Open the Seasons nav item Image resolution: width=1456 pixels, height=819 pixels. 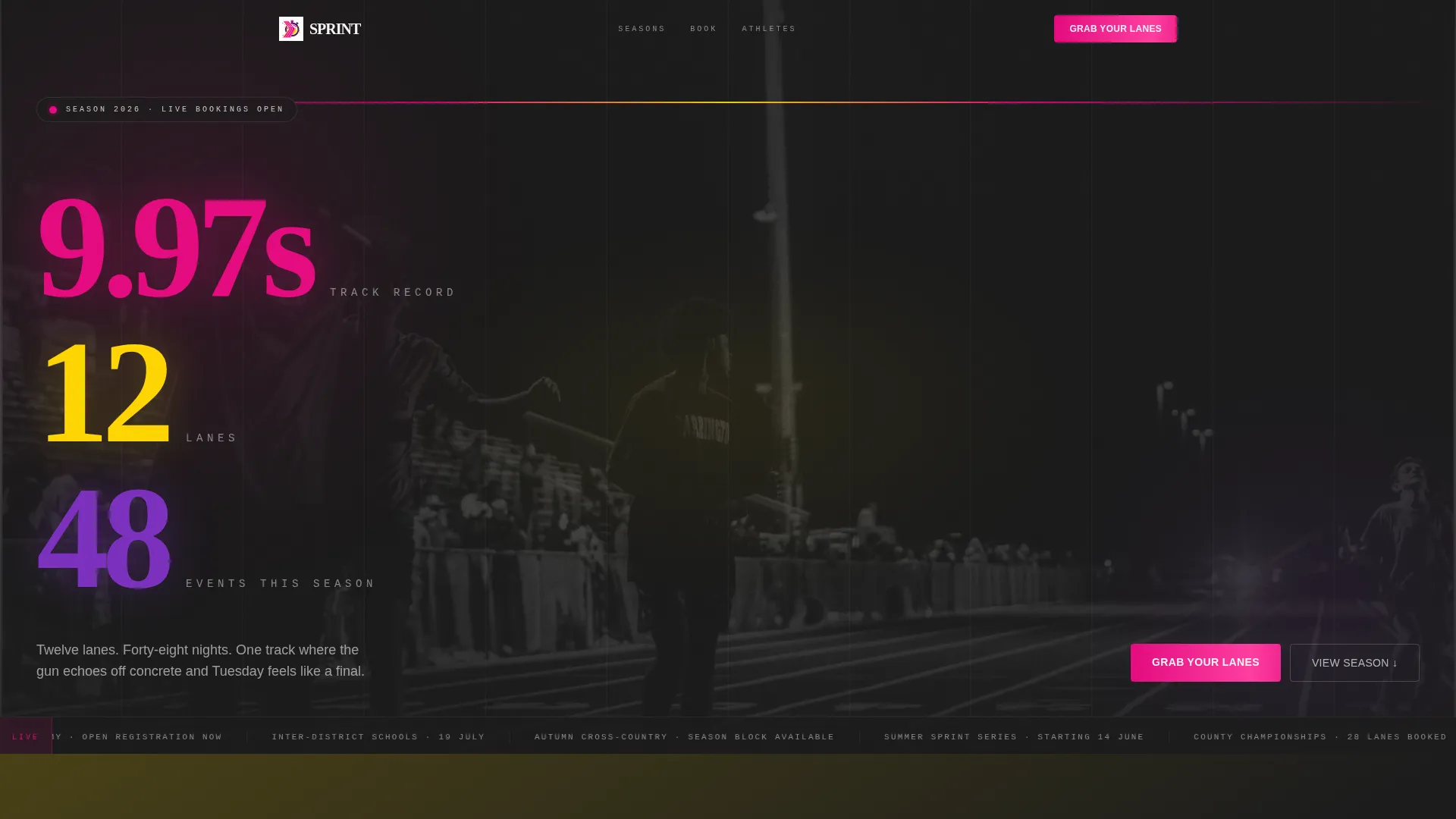(642, 29)
